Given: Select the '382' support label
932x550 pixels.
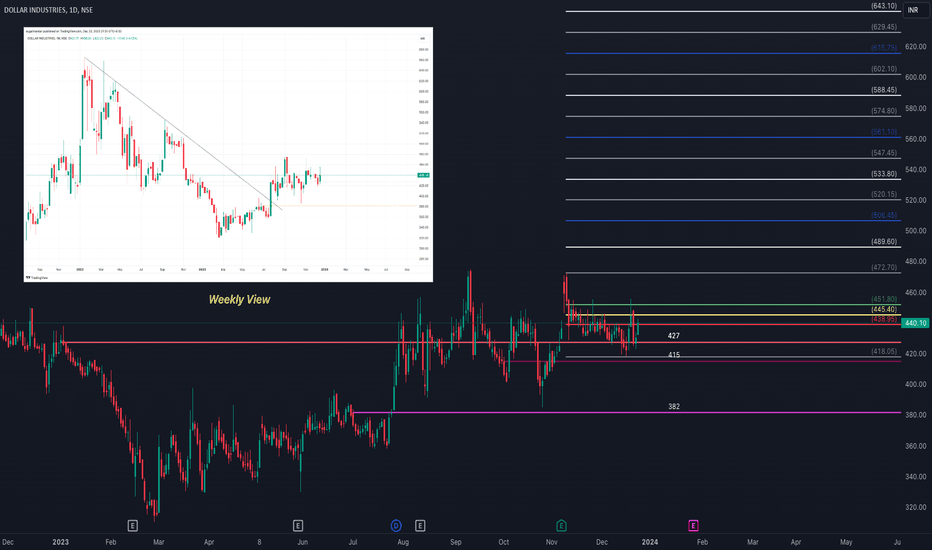Looking at the screenshot, I should pos(673,407).
